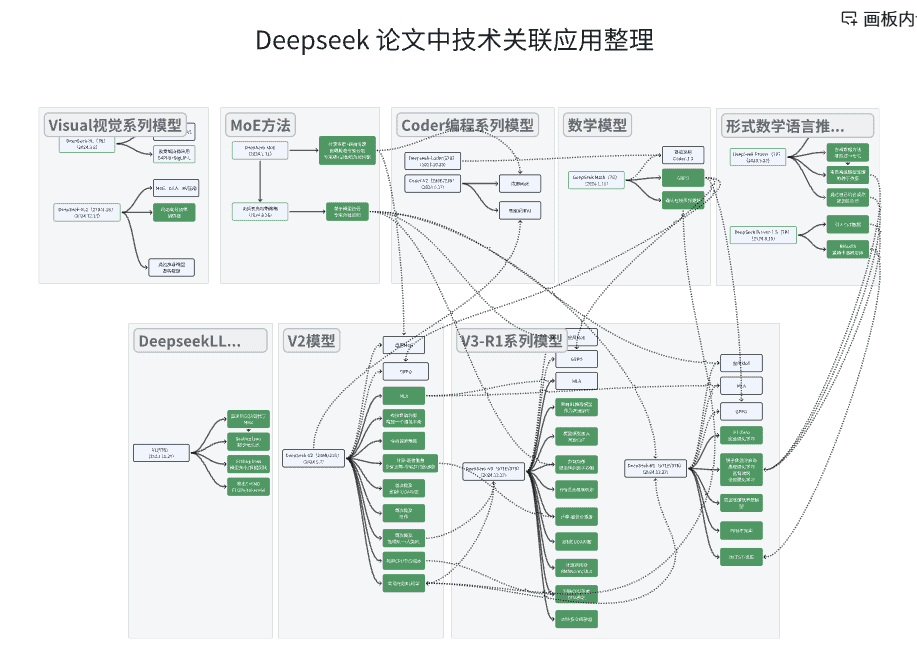Click the board comment icon at top right
Image resolution: width=917 pixels, height=654 pixels.
point(849,19)
